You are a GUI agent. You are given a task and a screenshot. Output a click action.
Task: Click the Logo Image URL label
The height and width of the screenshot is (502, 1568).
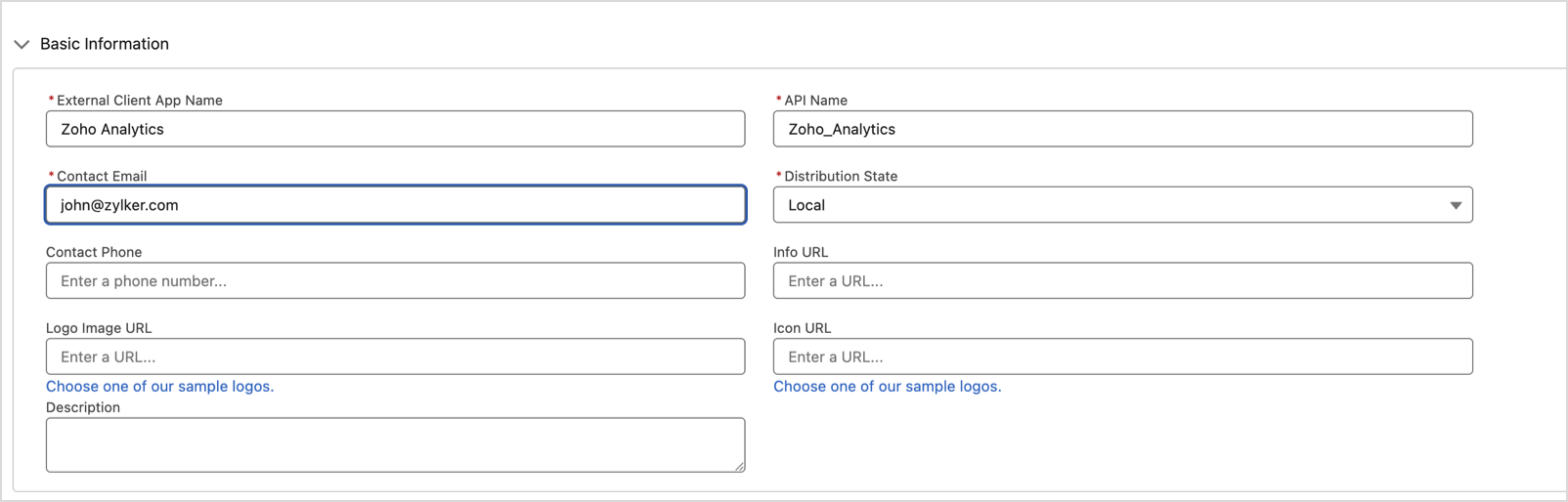99,328
